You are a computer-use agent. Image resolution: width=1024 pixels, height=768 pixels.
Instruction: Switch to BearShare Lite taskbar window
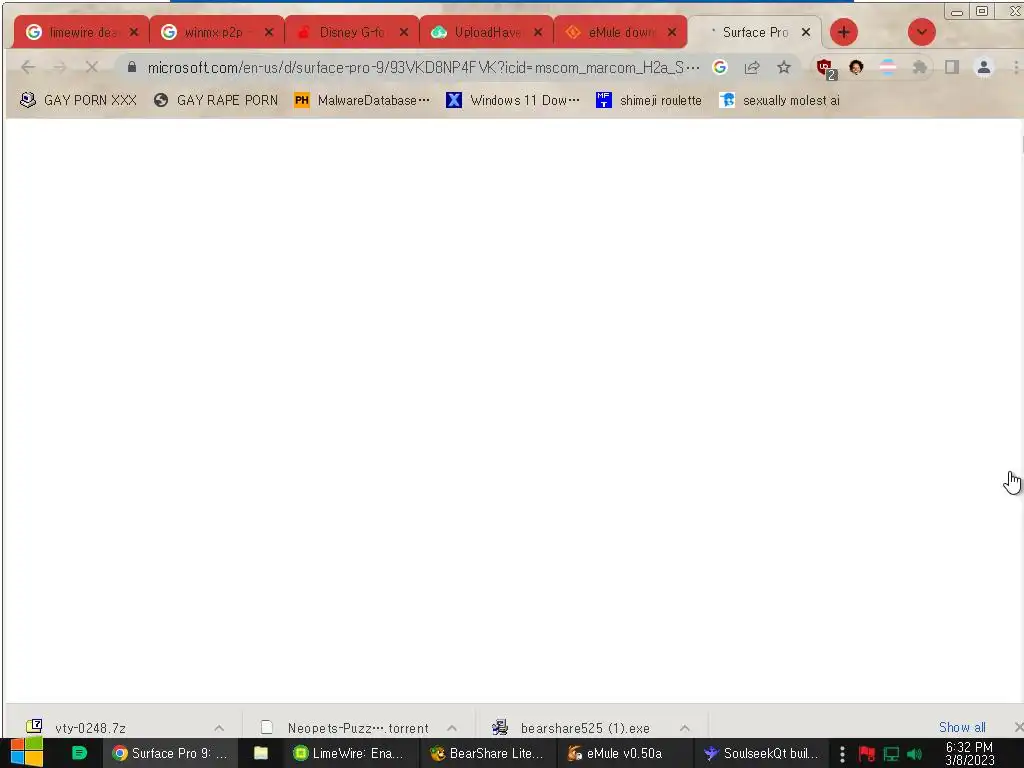pos(487,753)
